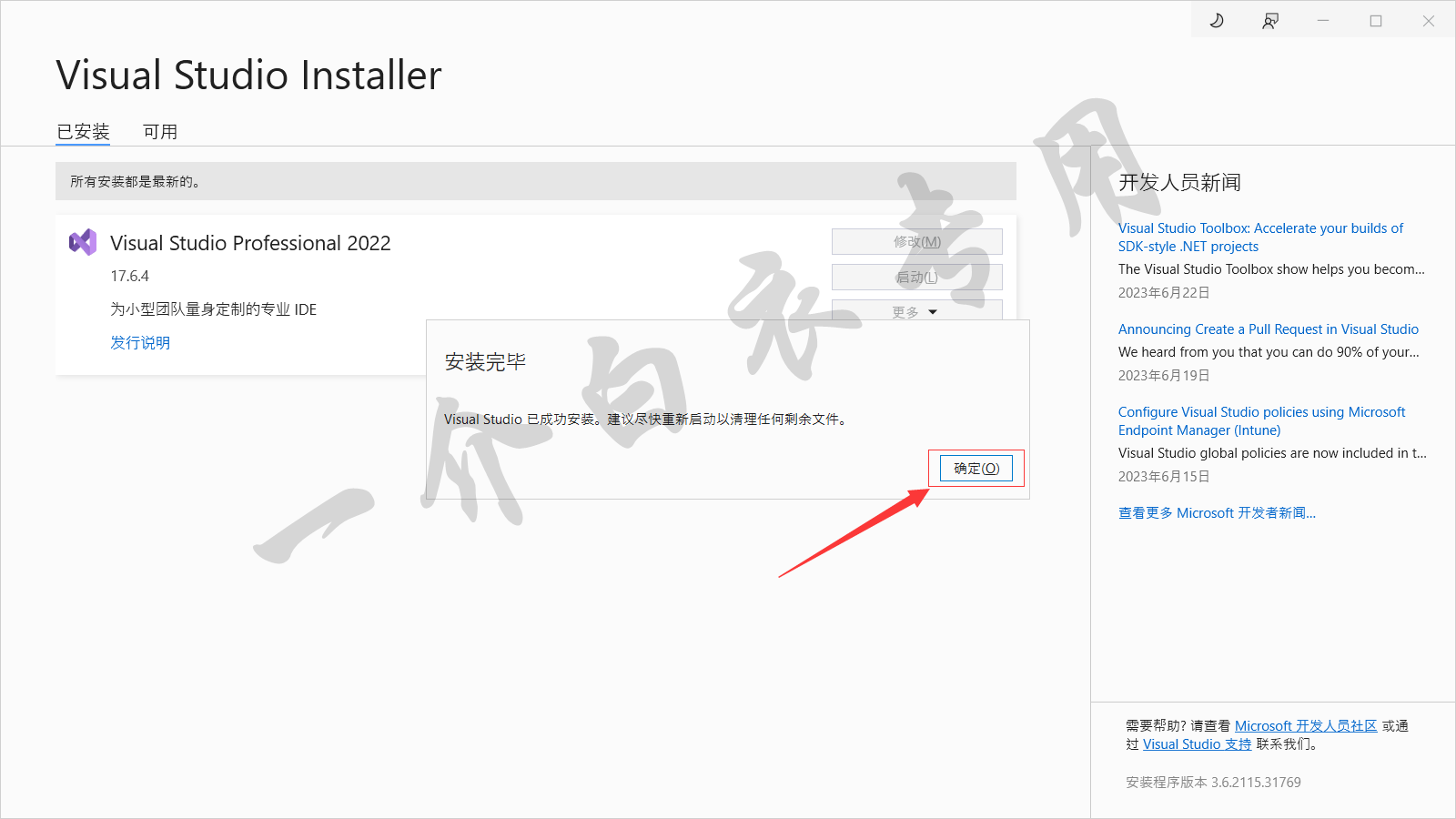Click the Visual Studio Installer title

point(248,75)
